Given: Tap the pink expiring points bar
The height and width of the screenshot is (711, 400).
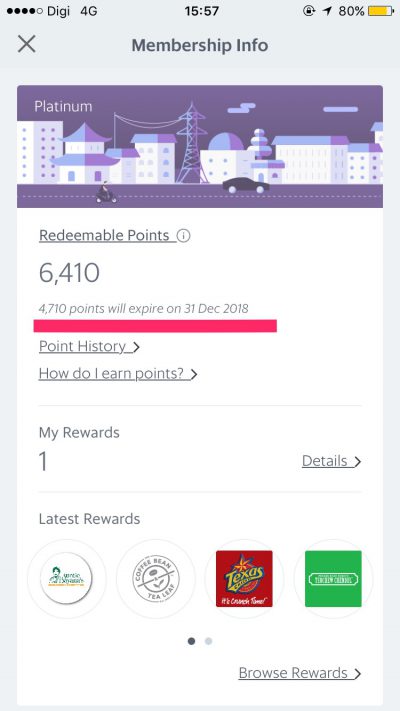Looking at the screenshot, I should click(155, 326).
